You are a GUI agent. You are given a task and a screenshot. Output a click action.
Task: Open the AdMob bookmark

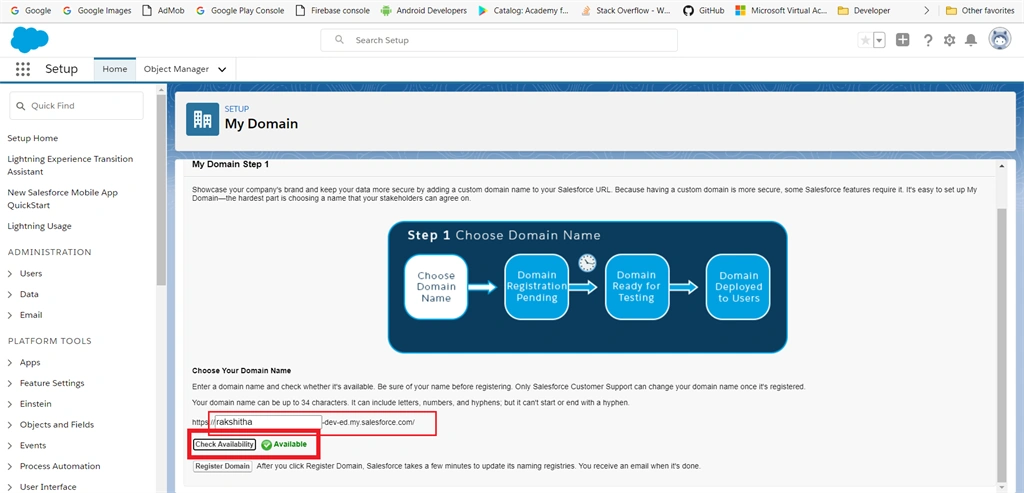coord(164,10)
